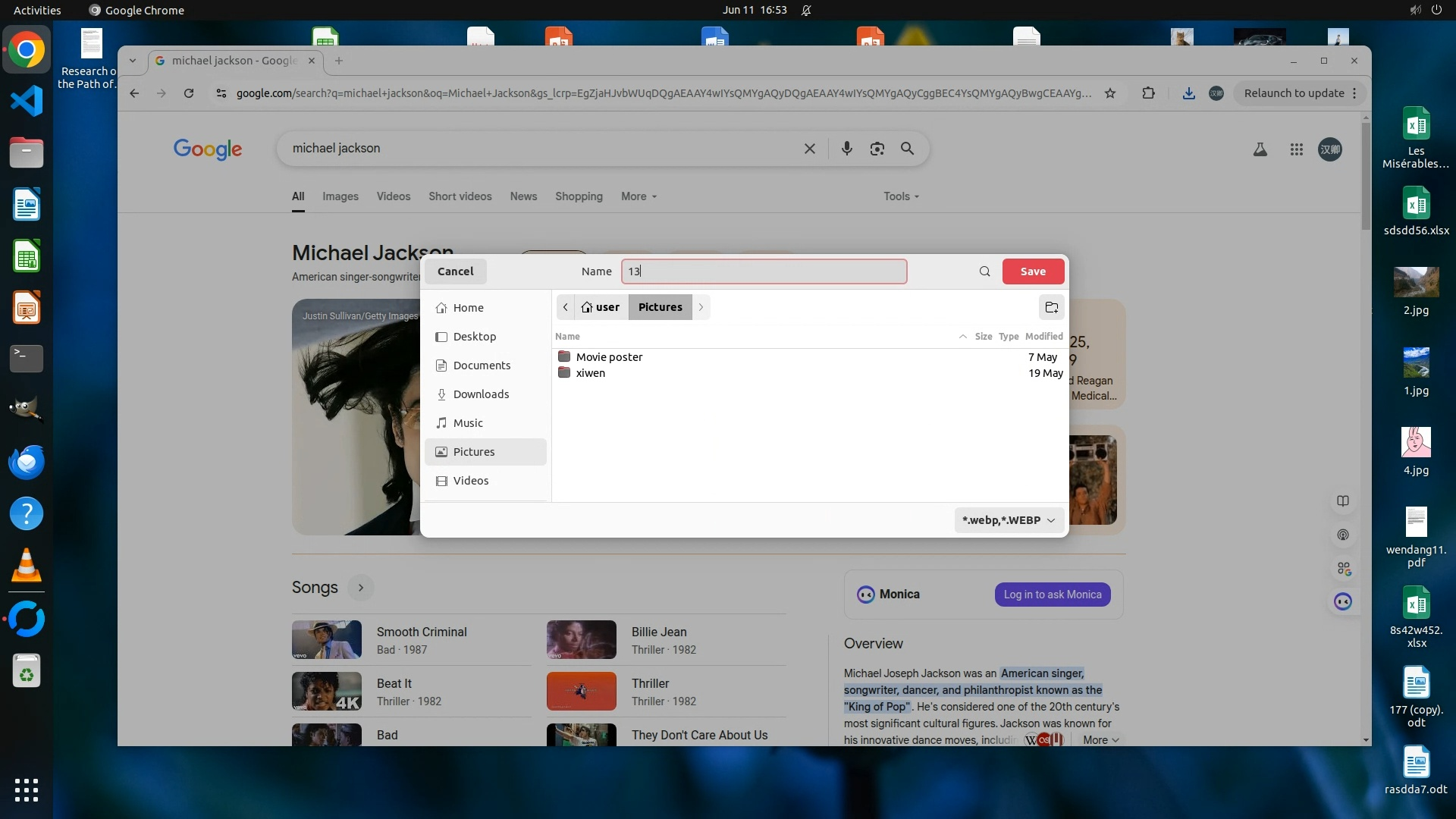Open the More search filters dropdown
This screenshot has height=819, width=1456.
pyautogui.click(x=639, y=196)
